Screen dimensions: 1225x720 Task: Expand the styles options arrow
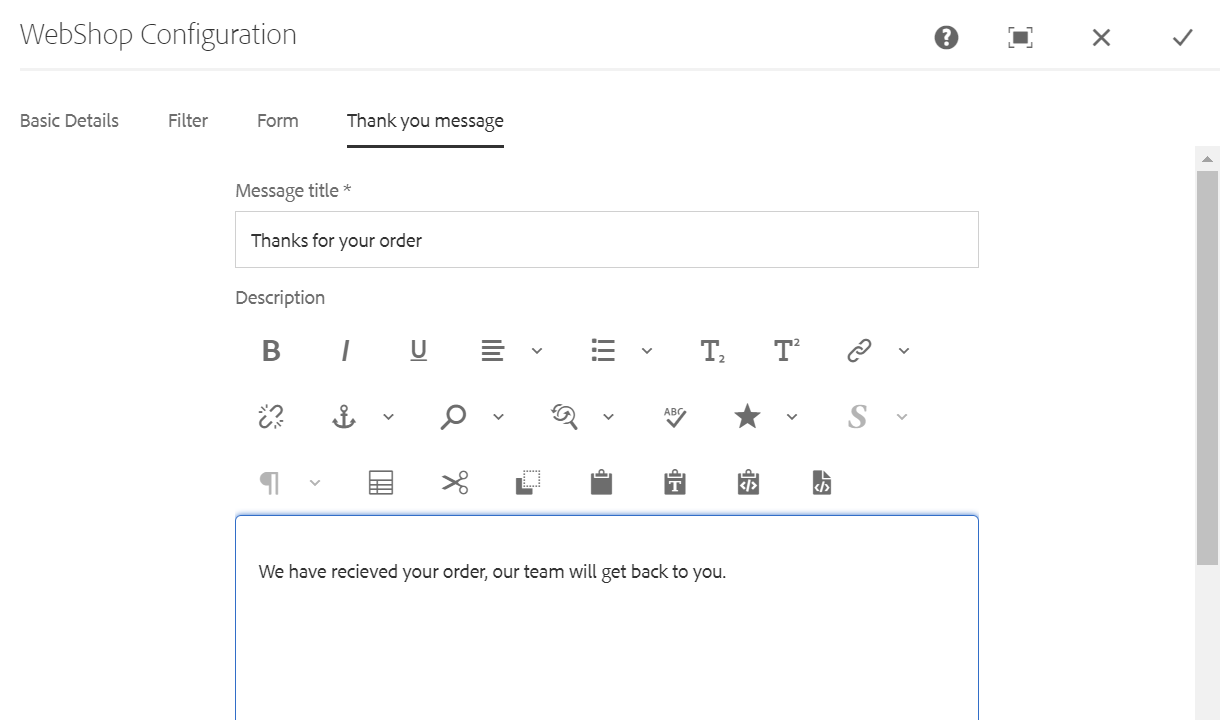(902, 417)
